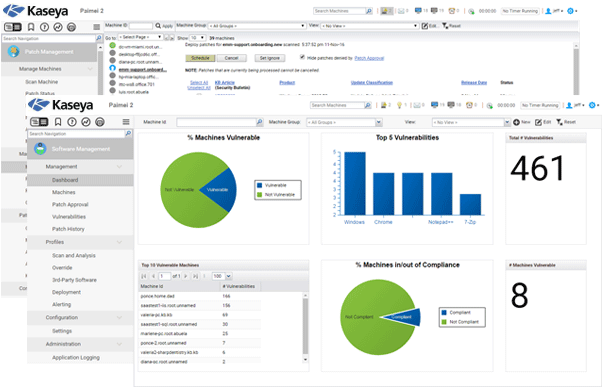The image size is (602, 387).
Task: Click the timer clock icon in front window
Action: tap(490, 106)
